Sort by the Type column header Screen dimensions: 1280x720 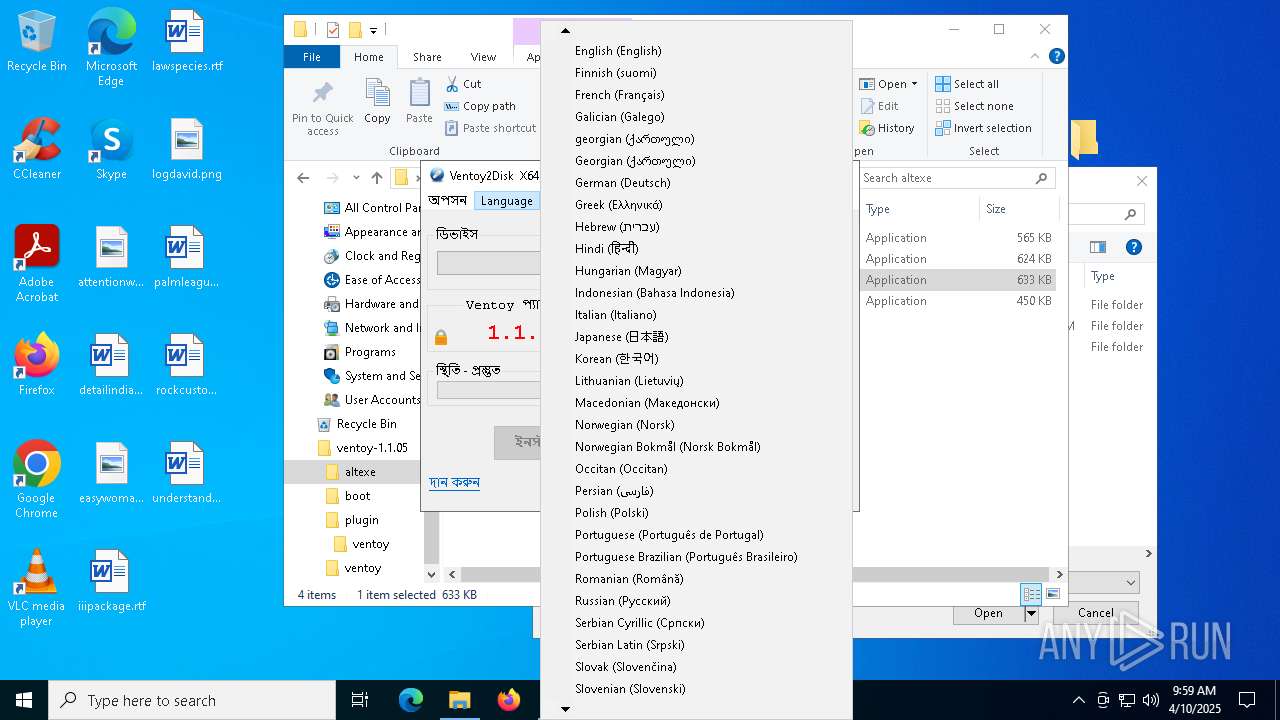tap(918, 209)
